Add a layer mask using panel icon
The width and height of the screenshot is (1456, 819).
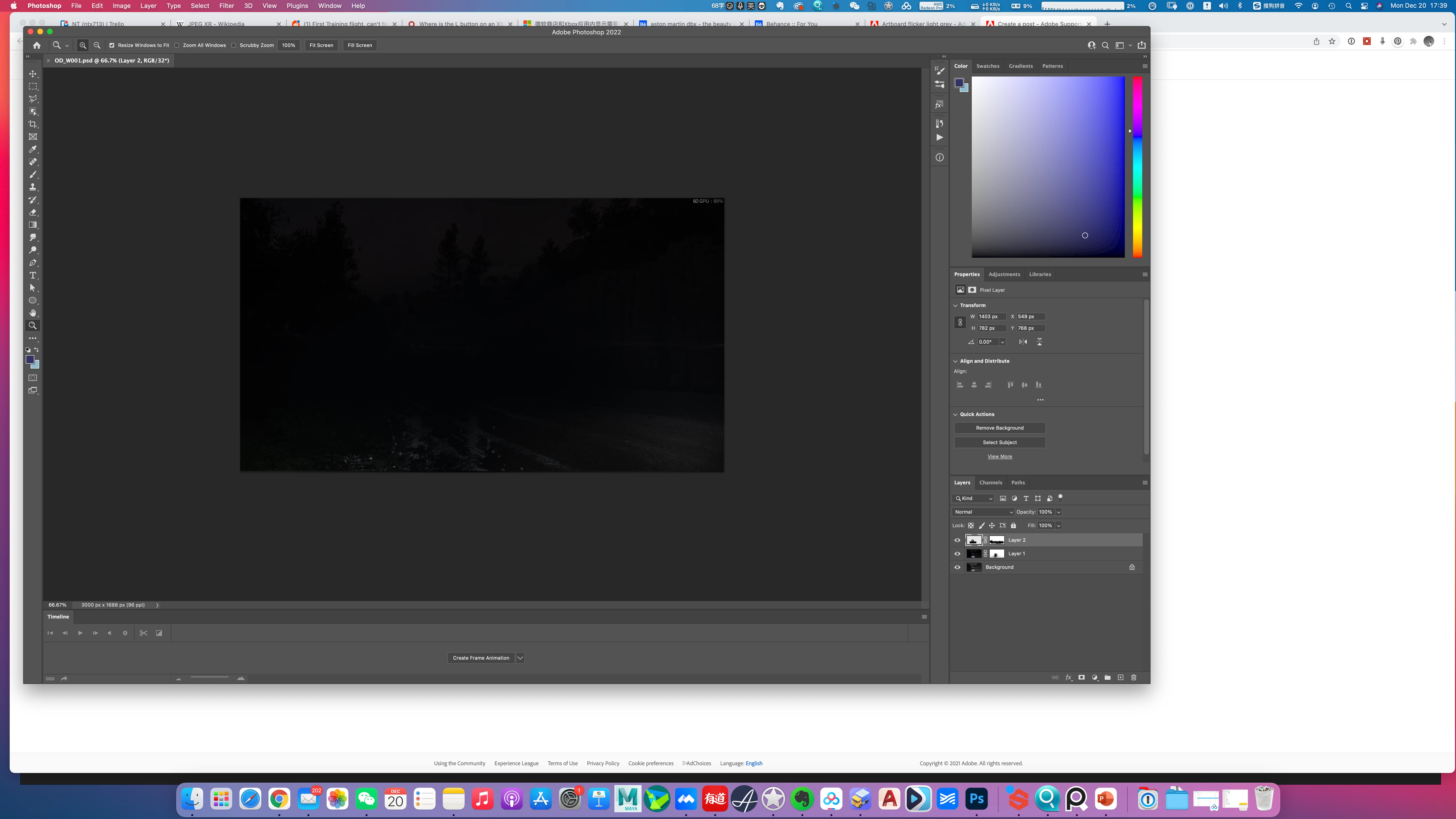(x=1081, y=677)
